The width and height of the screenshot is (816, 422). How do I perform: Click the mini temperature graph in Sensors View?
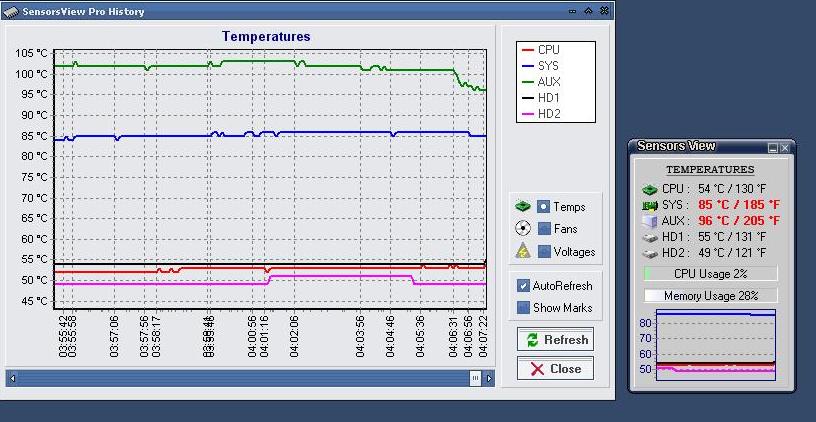coord(716,344)
